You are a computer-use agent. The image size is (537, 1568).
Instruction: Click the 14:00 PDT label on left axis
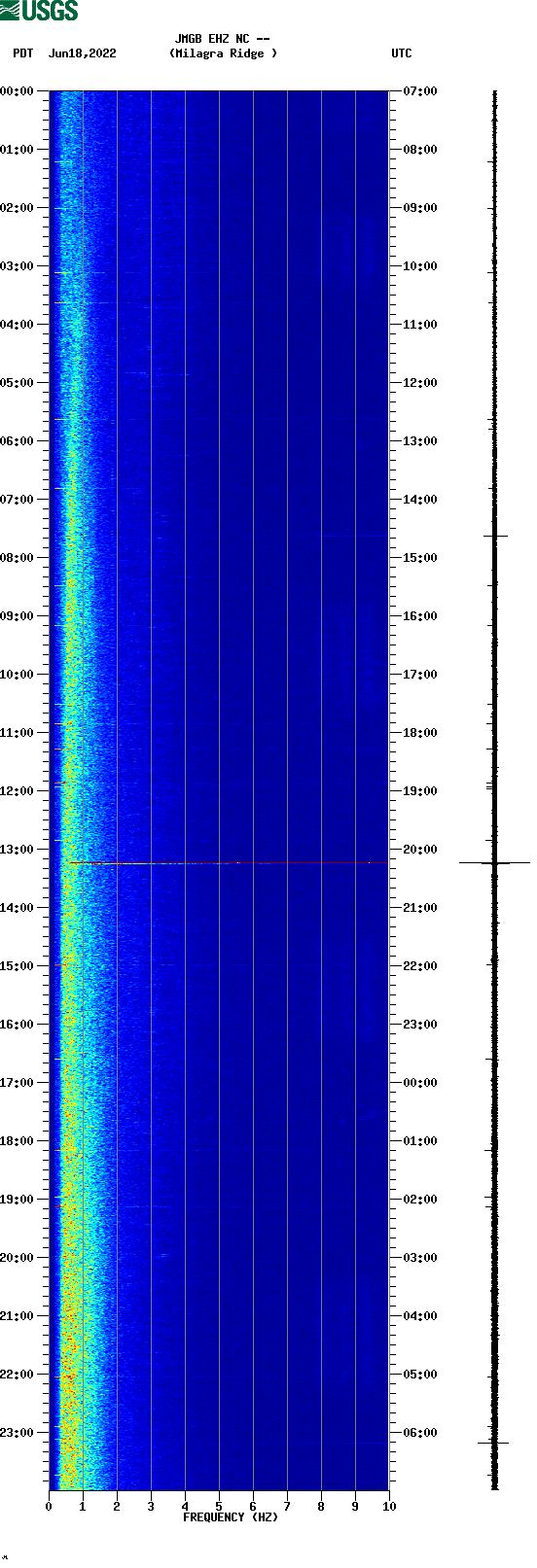[x=18, y=908]
